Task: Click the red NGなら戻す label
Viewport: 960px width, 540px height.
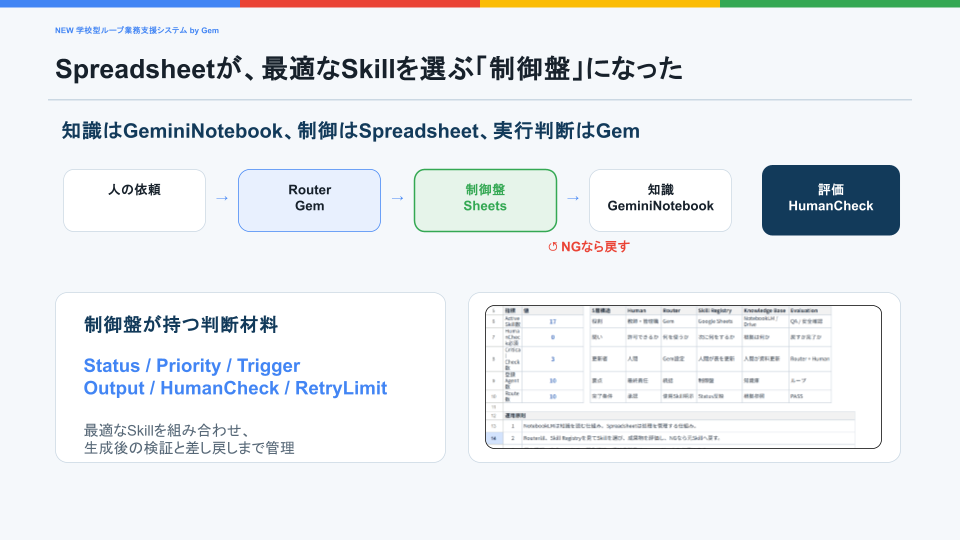Action: tap(595, 247)
